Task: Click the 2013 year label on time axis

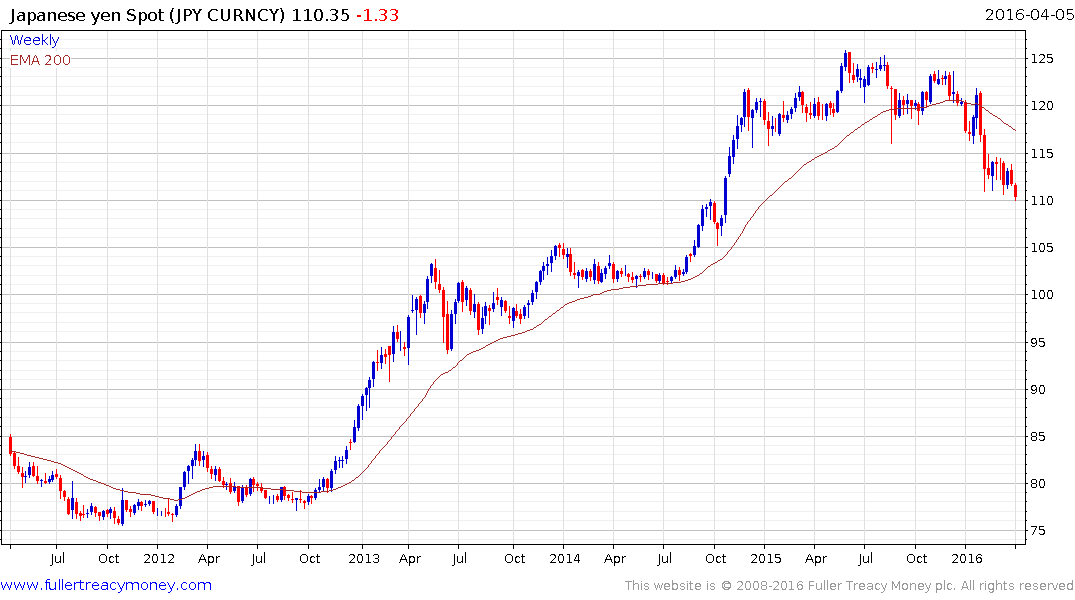Action: pyautogui.click(x=363, y=558)
